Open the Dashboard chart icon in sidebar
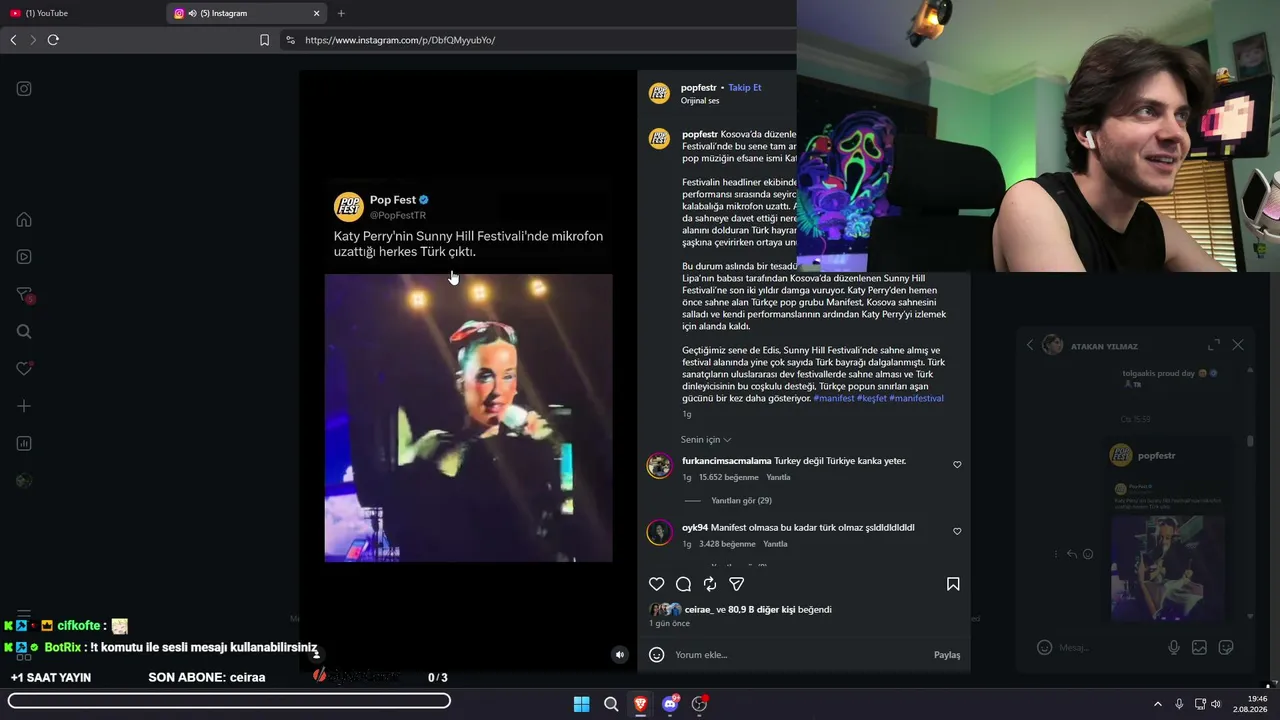The height and width of the screenshot is (720, 1280). 24,443
